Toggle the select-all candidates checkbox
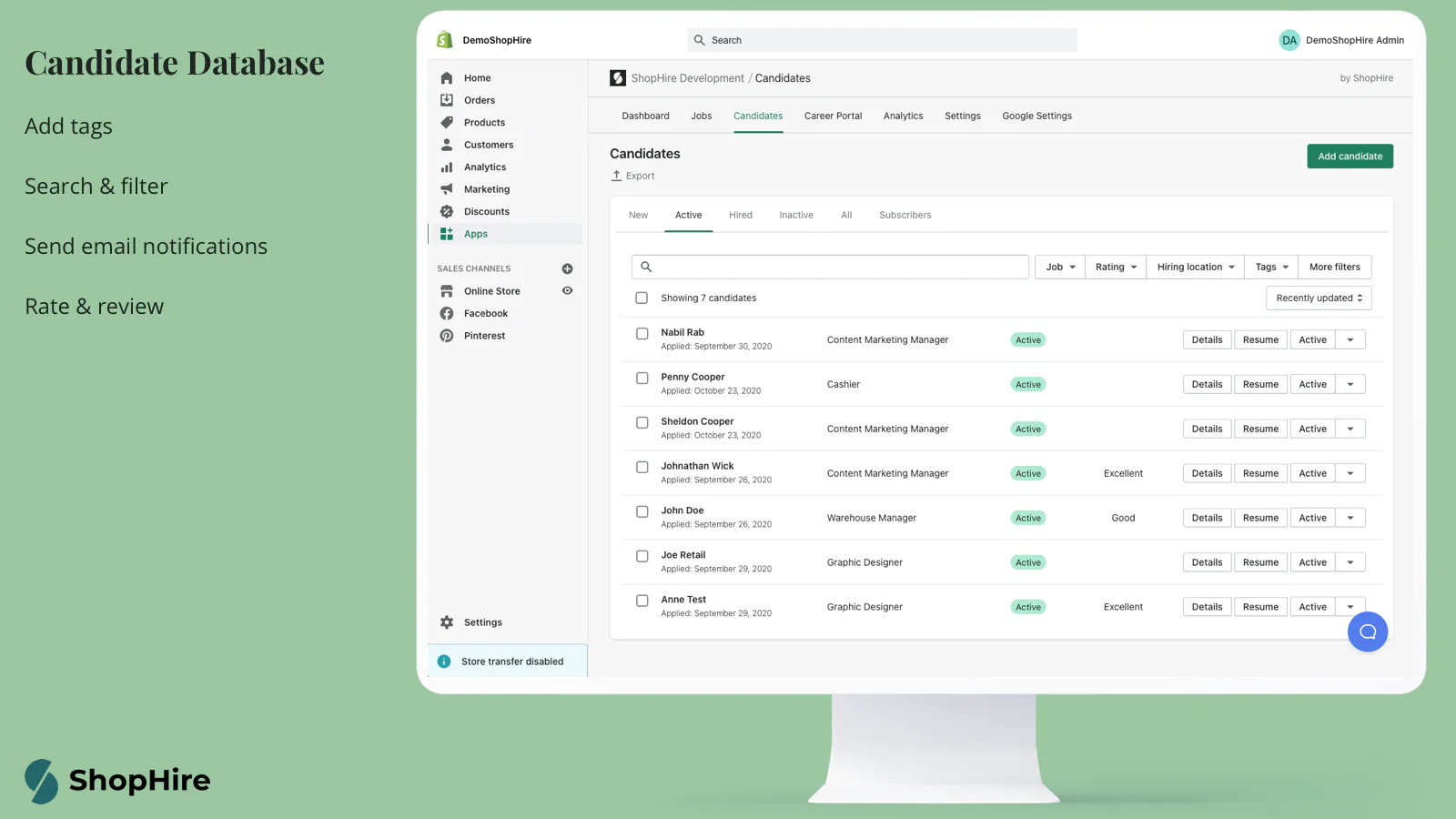The height and width of the screenshot is (819, 1456). [x=642, y=298]
